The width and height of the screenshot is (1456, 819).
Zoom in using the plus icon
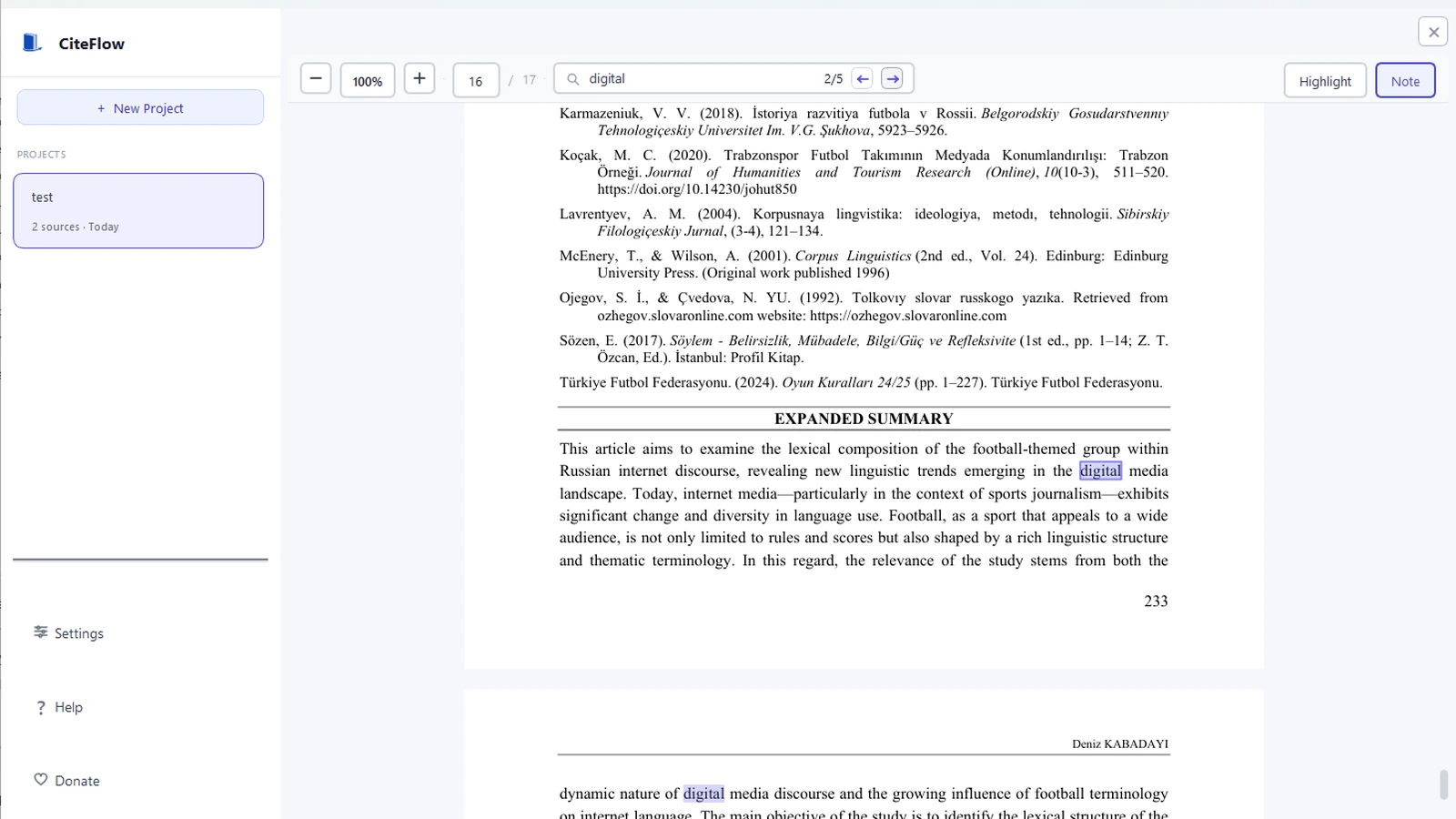pos(419,79)
